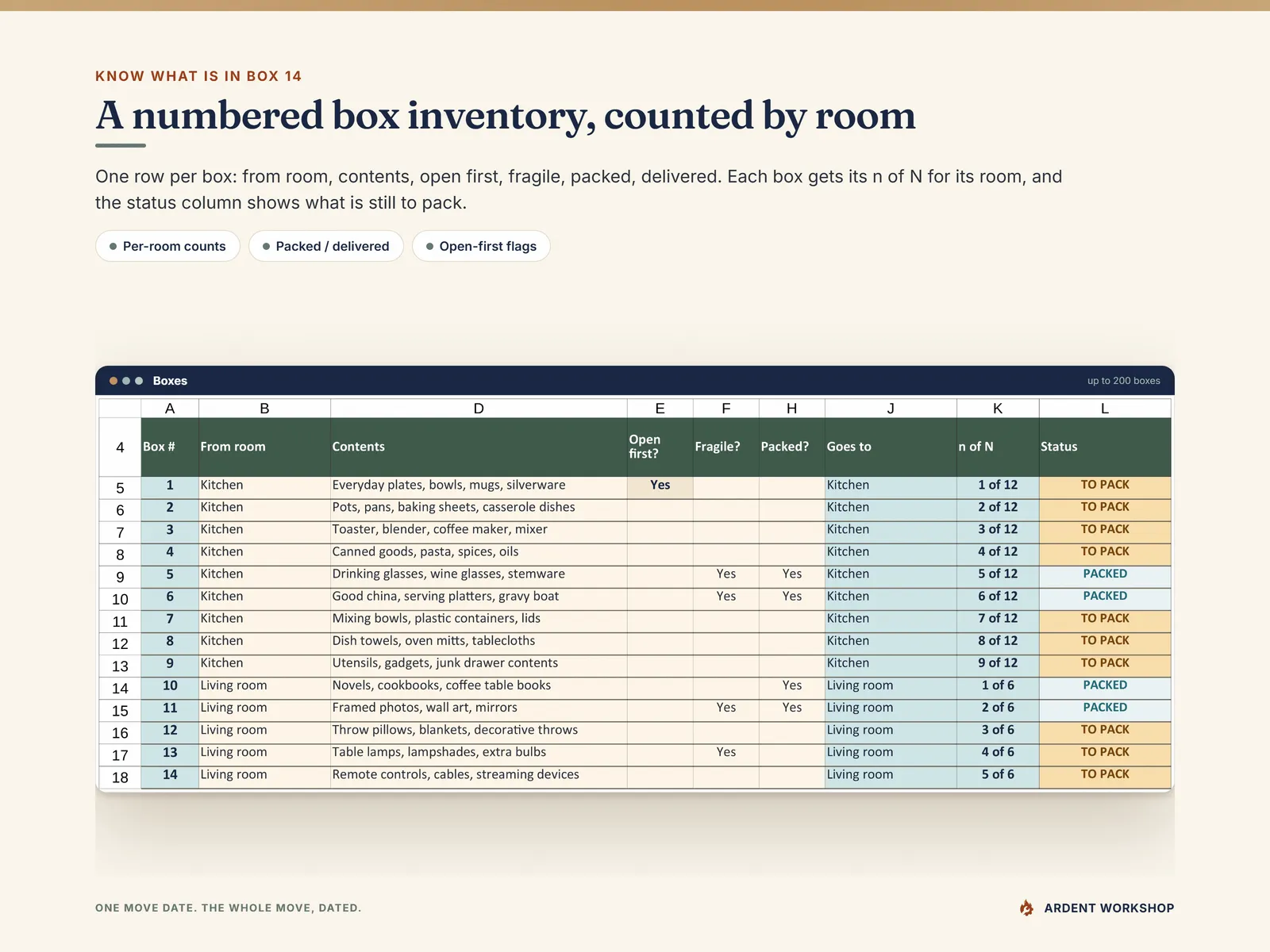Click the 'From room' header cell

pyautogui.click(x=264, y=447)
